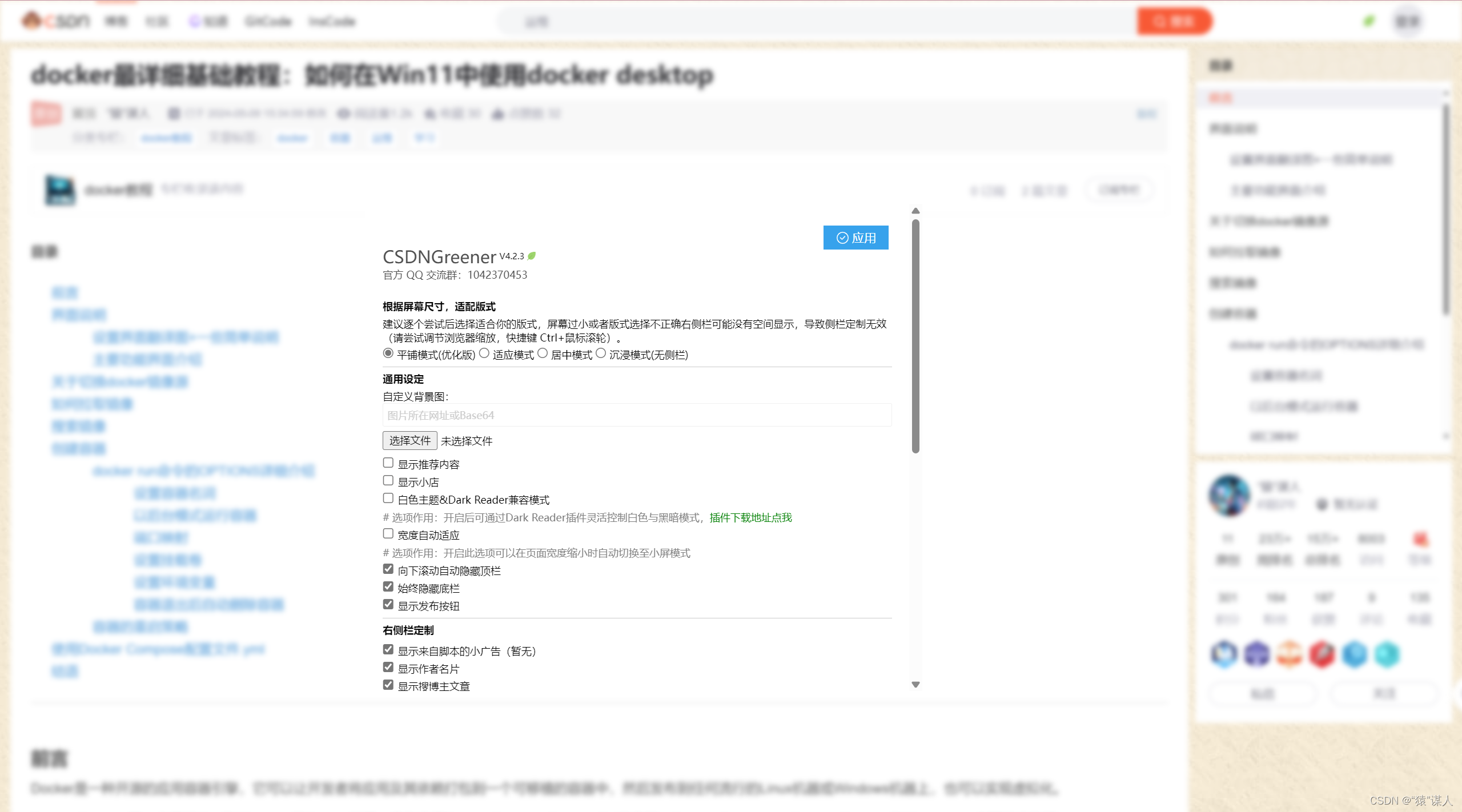Uncheck 向下滚动自动隐藏顶栏
Screen dimensions: 1462x812
click(389, 569)
